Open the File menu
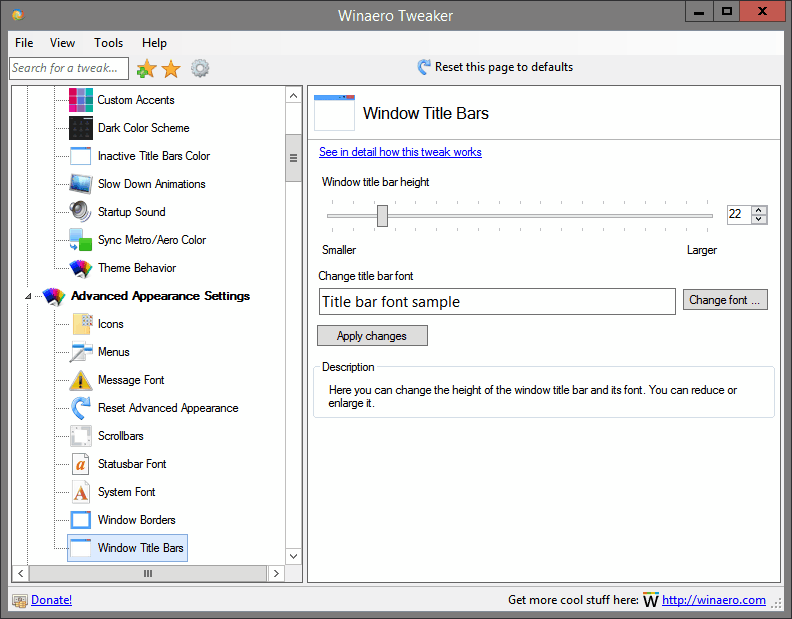The image size is (792, 619). (x=24, y=43)
